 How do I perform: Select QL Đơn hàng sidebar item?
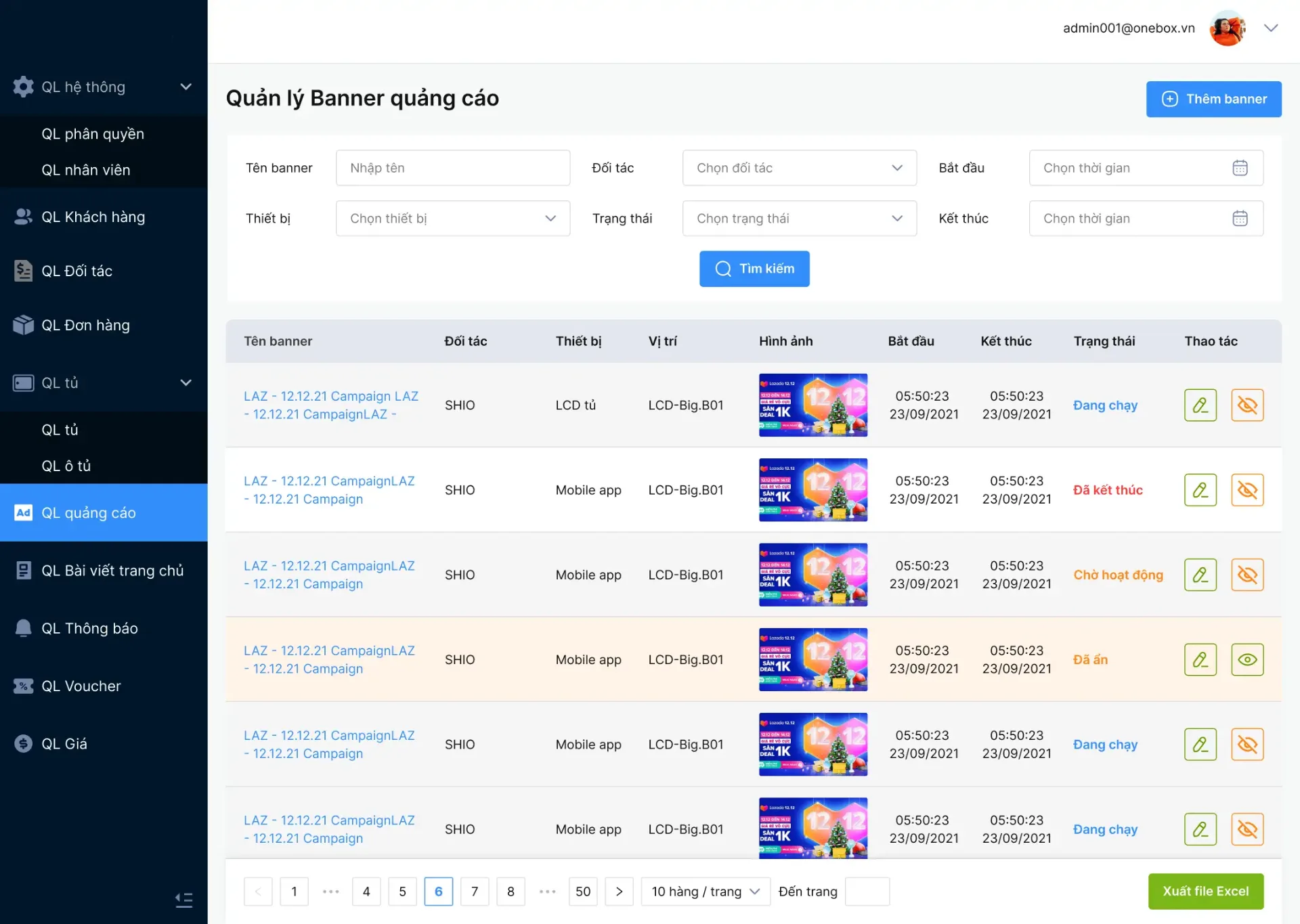tap(85, 325)
